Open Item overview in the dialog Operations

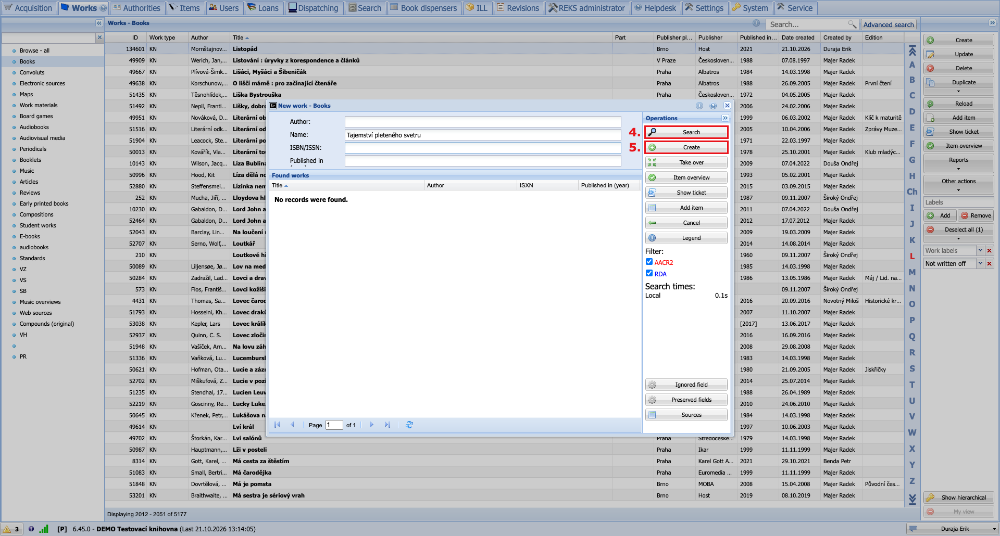pos(686,177)
